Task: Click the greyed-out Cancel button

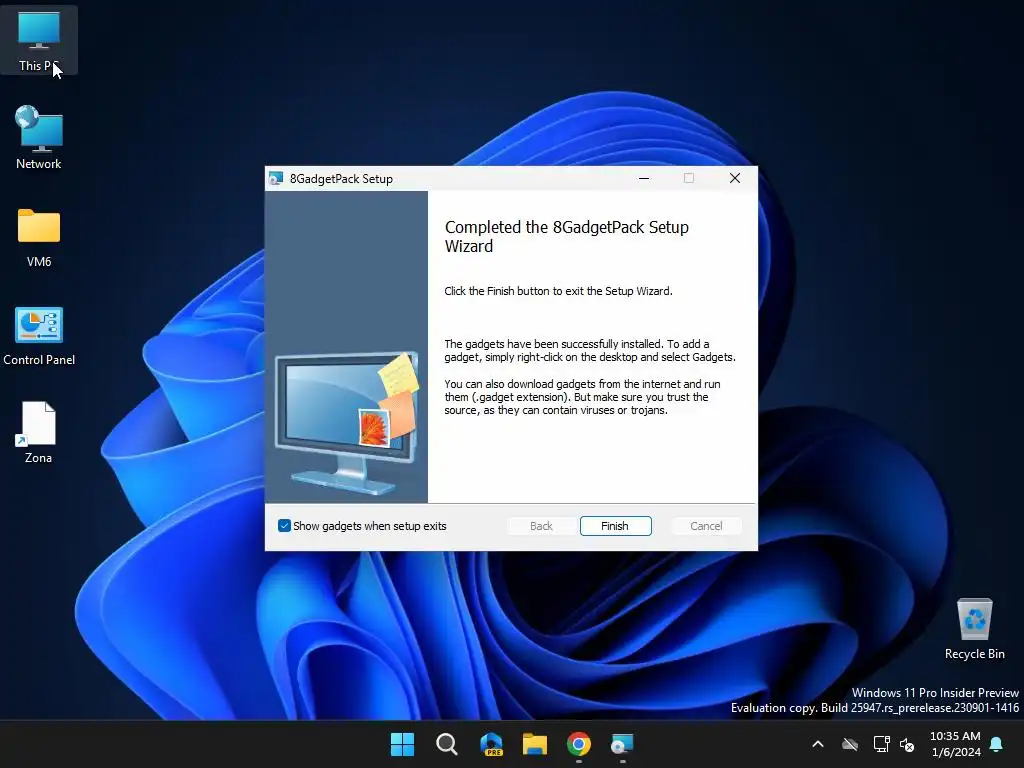Action: (x=706, y=526)
